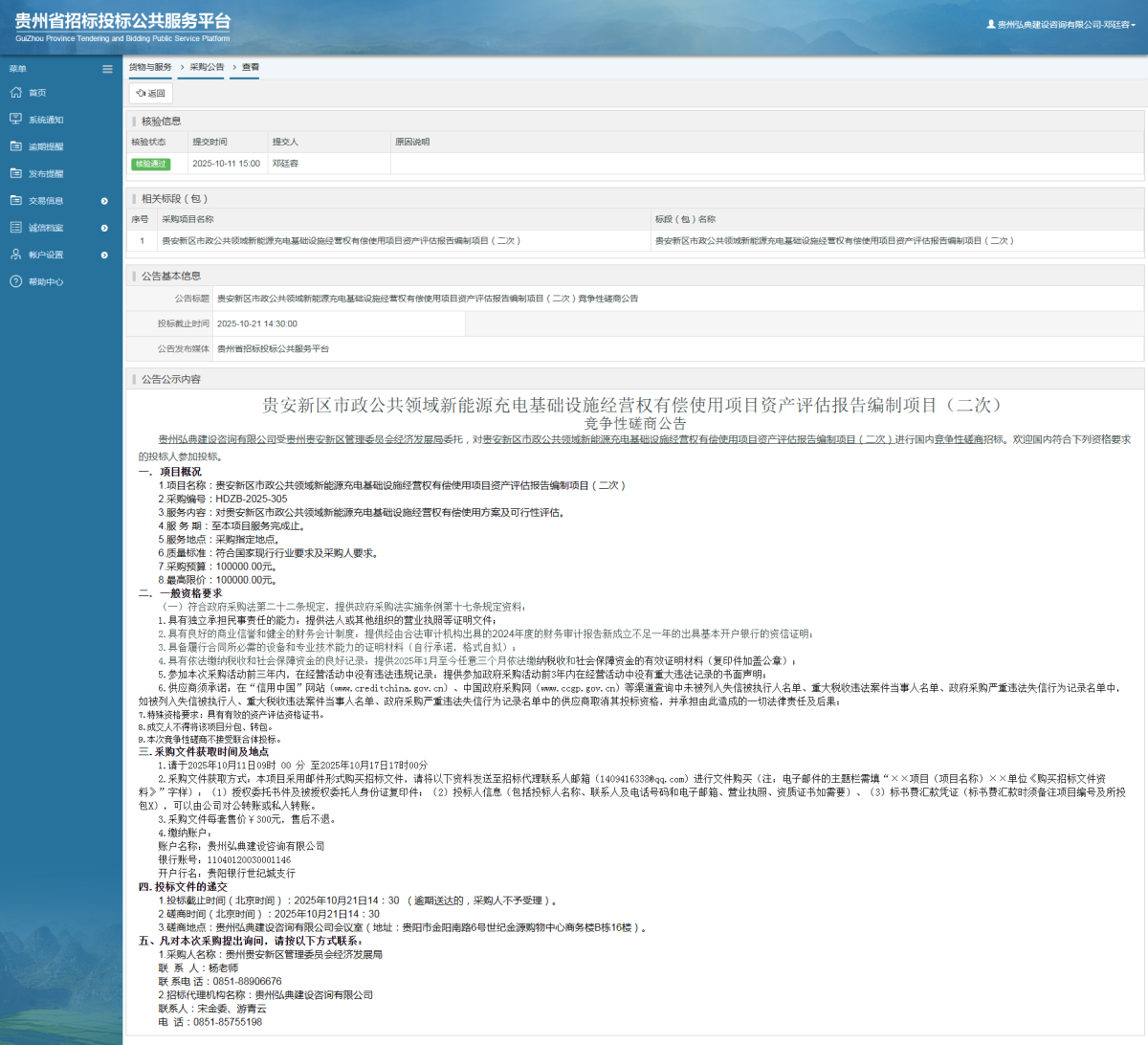
Task: Click the home icon beside 首页
Action: pos(15,93)
